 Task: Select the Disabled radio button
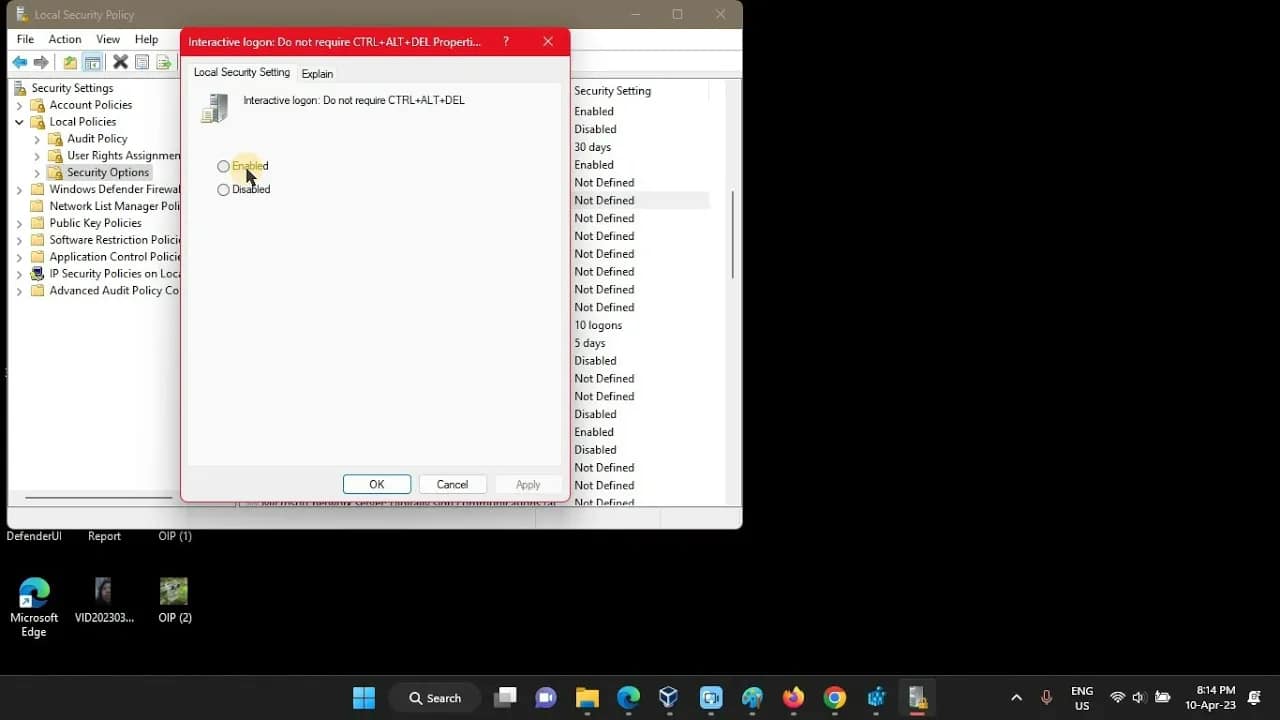[x=223, y=189]
